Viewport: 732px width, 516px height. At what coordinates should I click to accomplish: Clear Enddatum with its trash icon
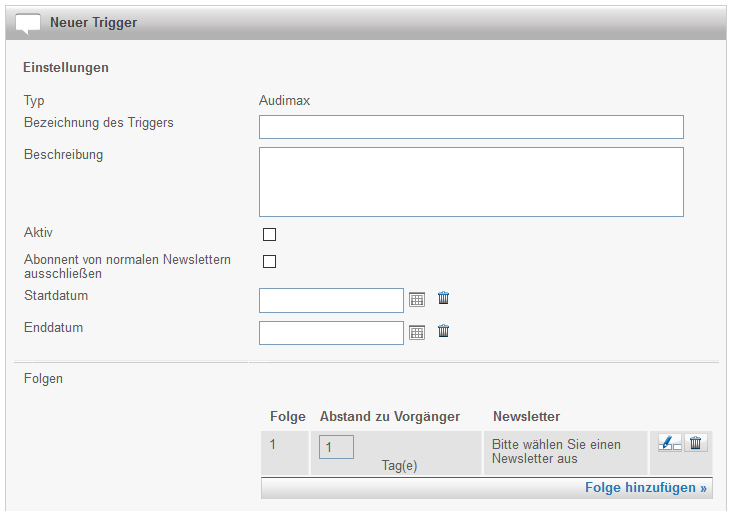pyautogui.click(x=444, y=331)
